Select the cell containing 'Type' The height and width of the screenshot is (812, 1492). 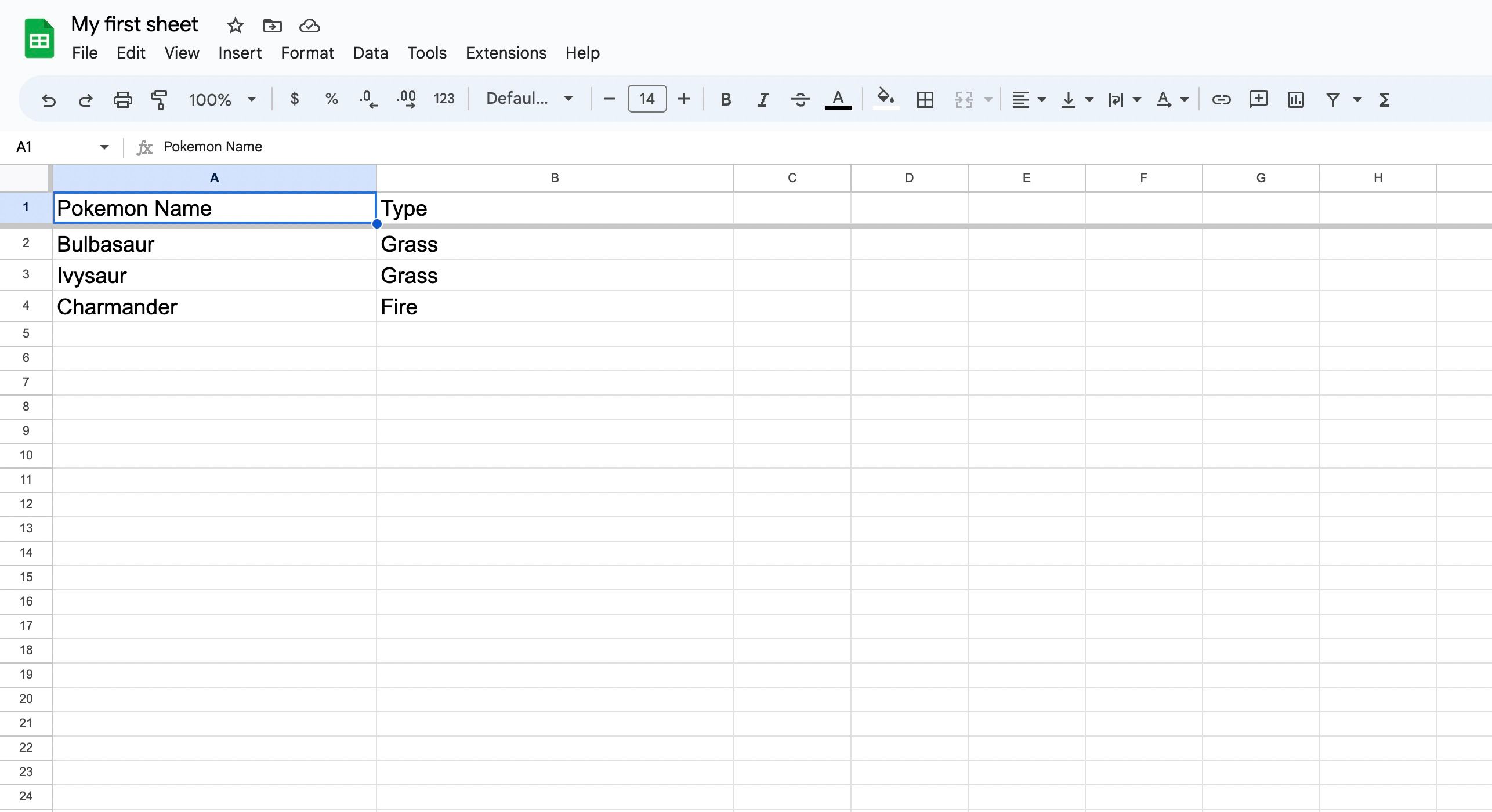(555, 208)
